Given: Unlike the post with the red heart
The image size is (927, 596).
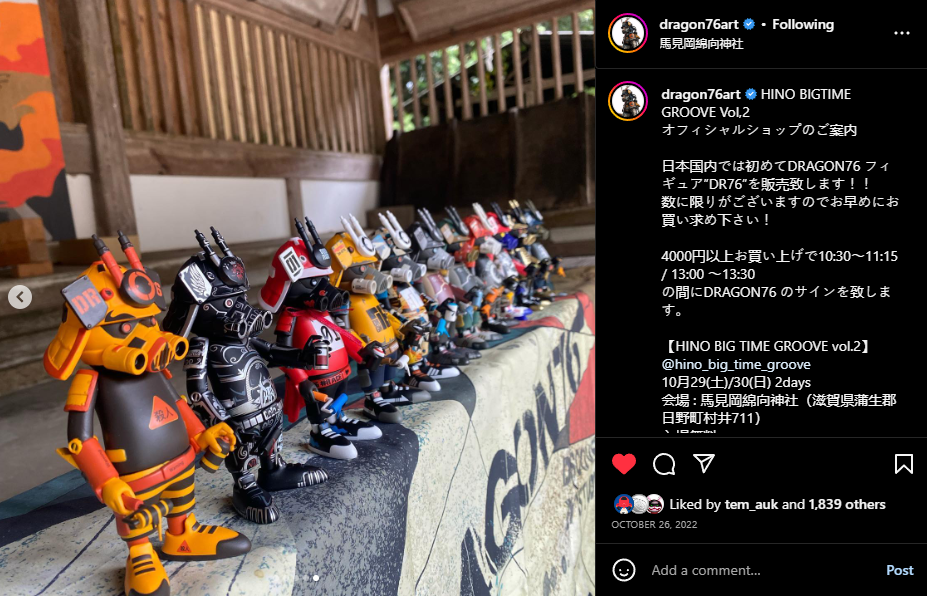Looking at the screenshot, I should [x=624, y=464].
